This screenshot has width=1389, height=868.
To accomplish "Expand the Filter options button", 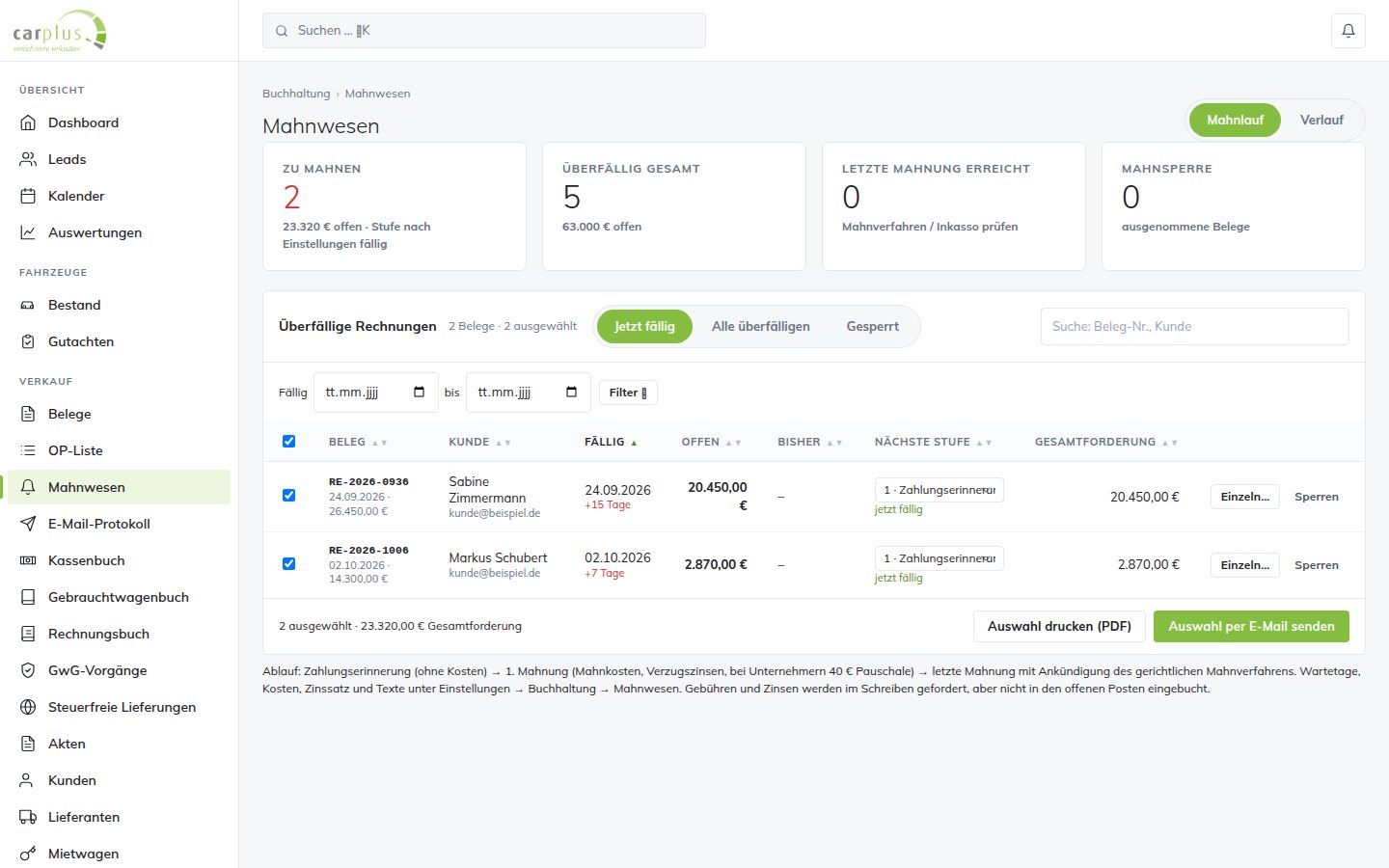I will pos(628,393).
